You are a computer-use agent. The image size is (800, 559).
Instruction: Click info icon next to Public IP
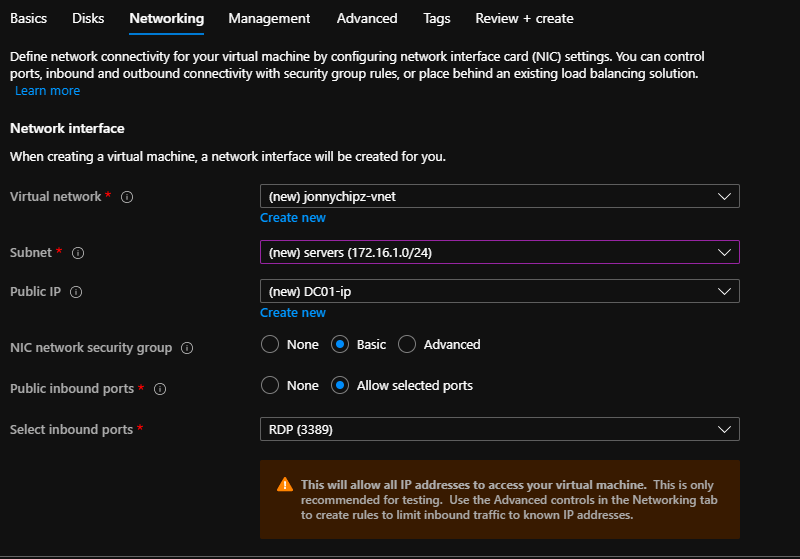[x=76, y=292]
